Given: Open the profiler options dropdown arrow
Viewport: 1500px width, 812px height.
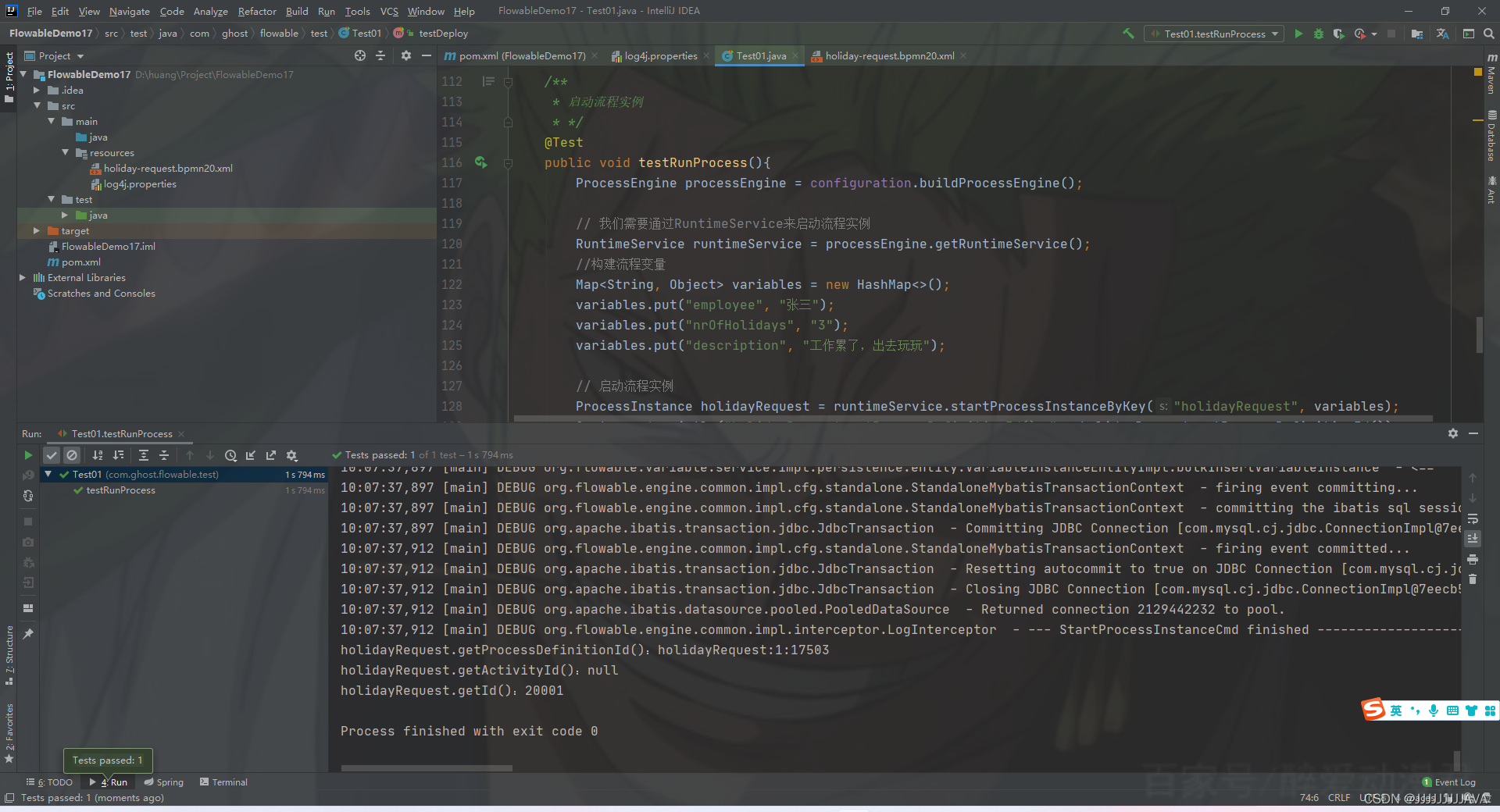Looking at the screenshot, I should [x=1374, y=34].
